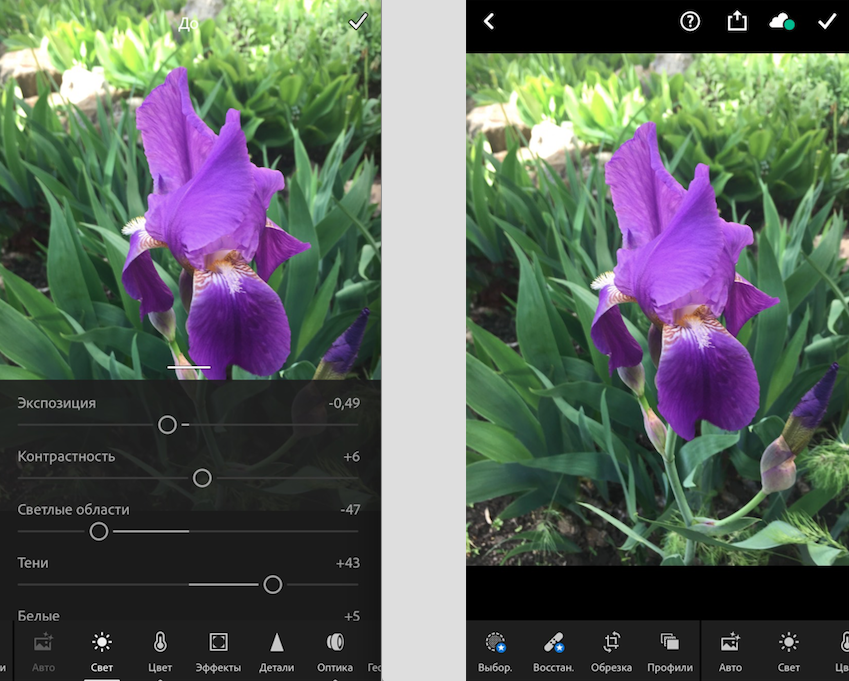Go back using the arrow button
The height and width of the screenshot is (681, 849).
[x=488, y=20]
